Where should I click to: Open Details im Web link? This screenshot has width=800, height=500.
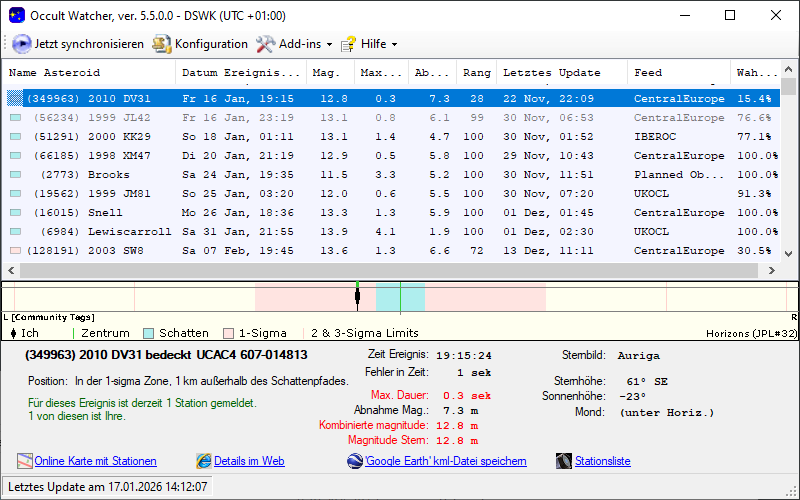coord(249,461)
